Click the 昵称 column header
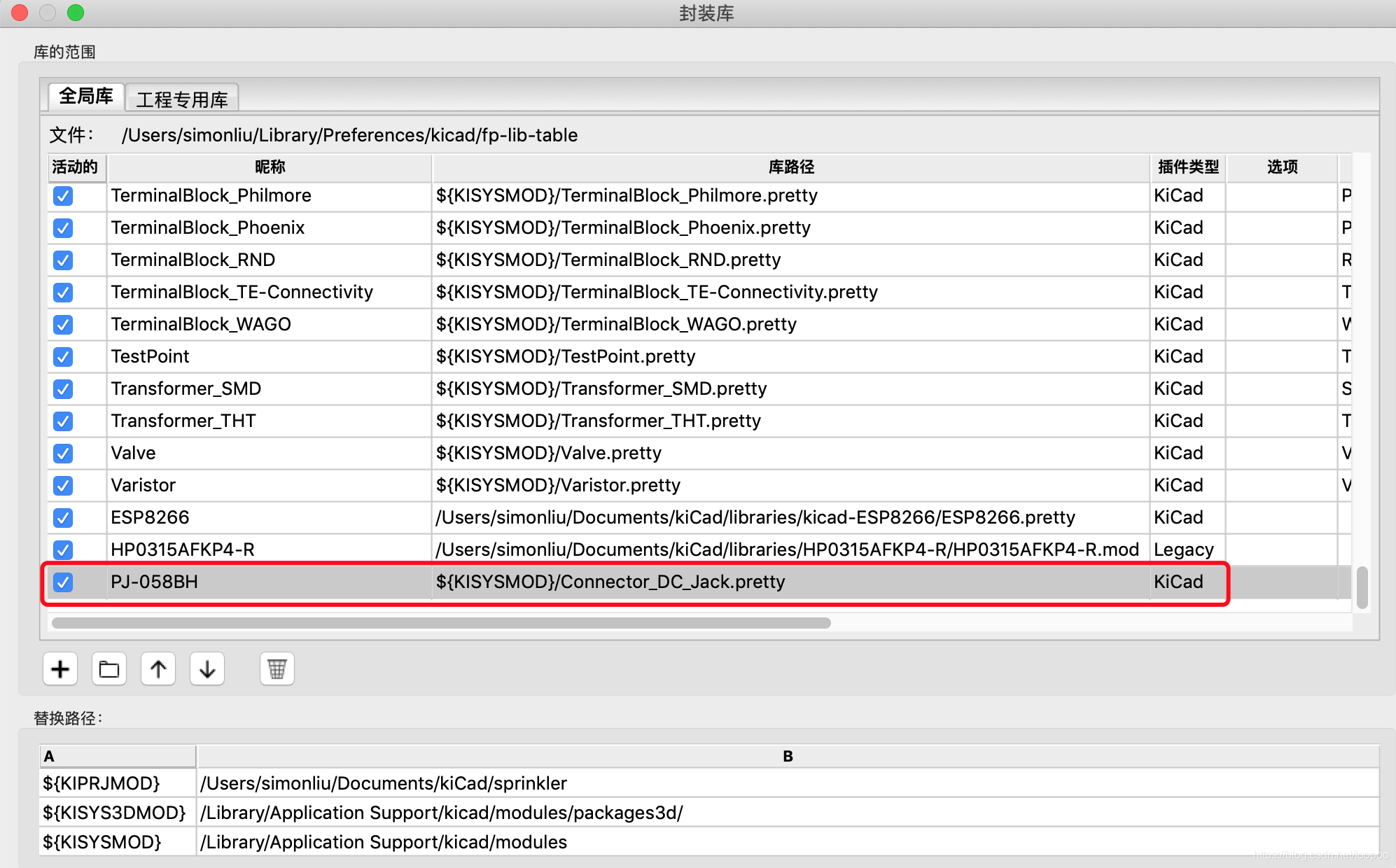 (x=270, y=167)
